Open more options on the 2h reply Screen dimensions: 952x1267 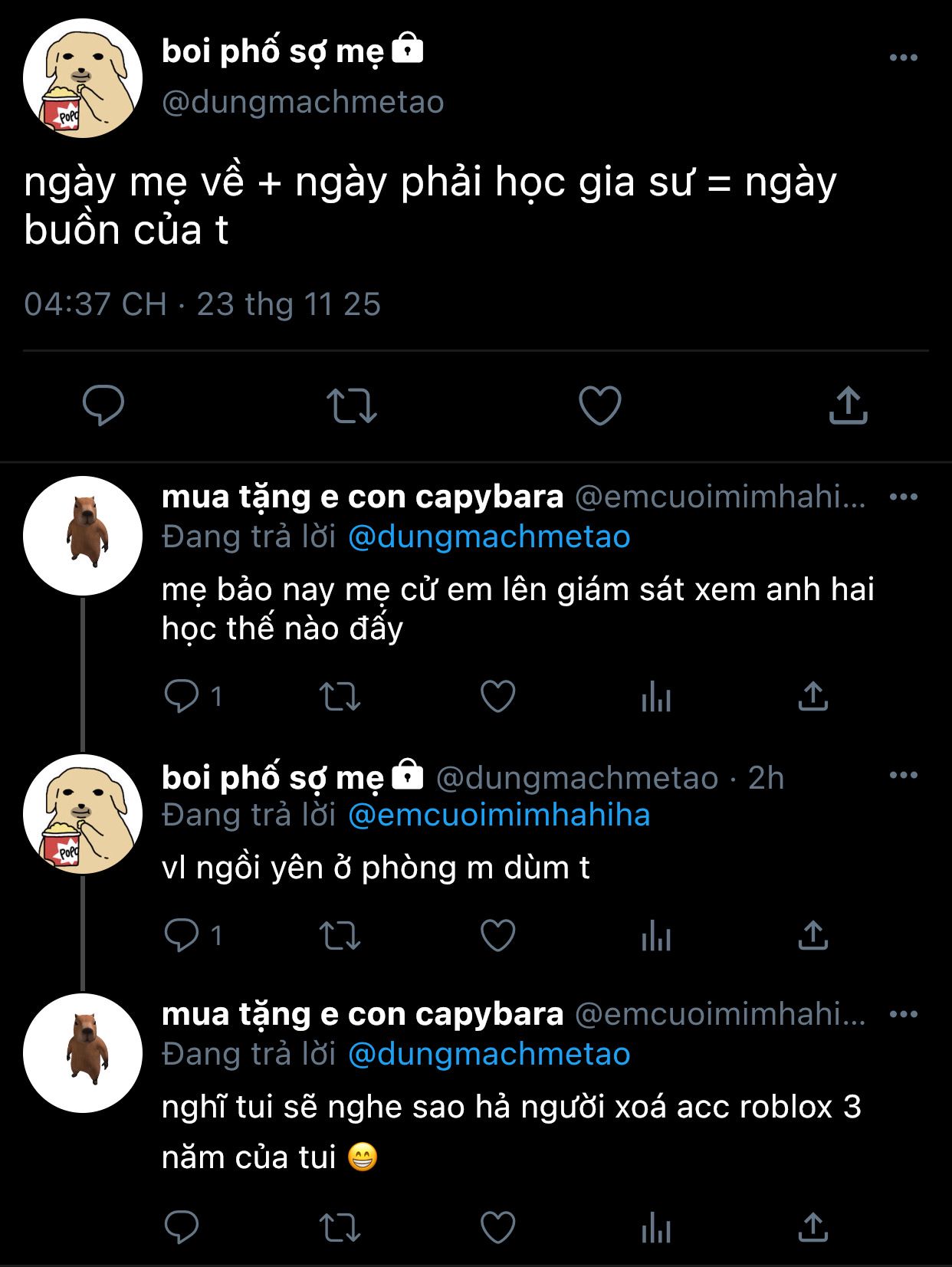903,776
